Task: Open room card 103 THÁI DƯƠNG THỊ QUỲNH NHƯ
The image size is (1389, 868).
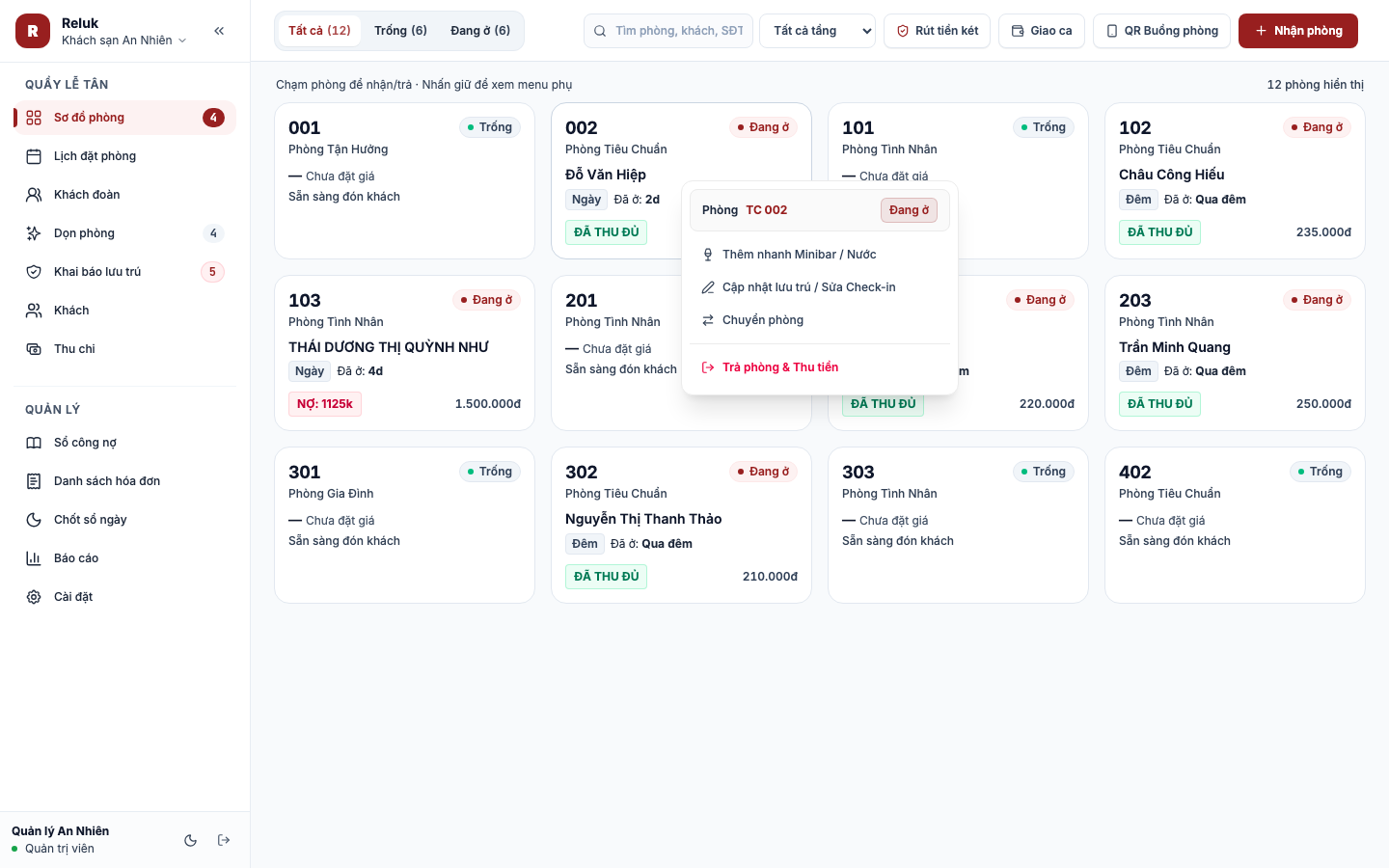Action: [x=404, y=353]
